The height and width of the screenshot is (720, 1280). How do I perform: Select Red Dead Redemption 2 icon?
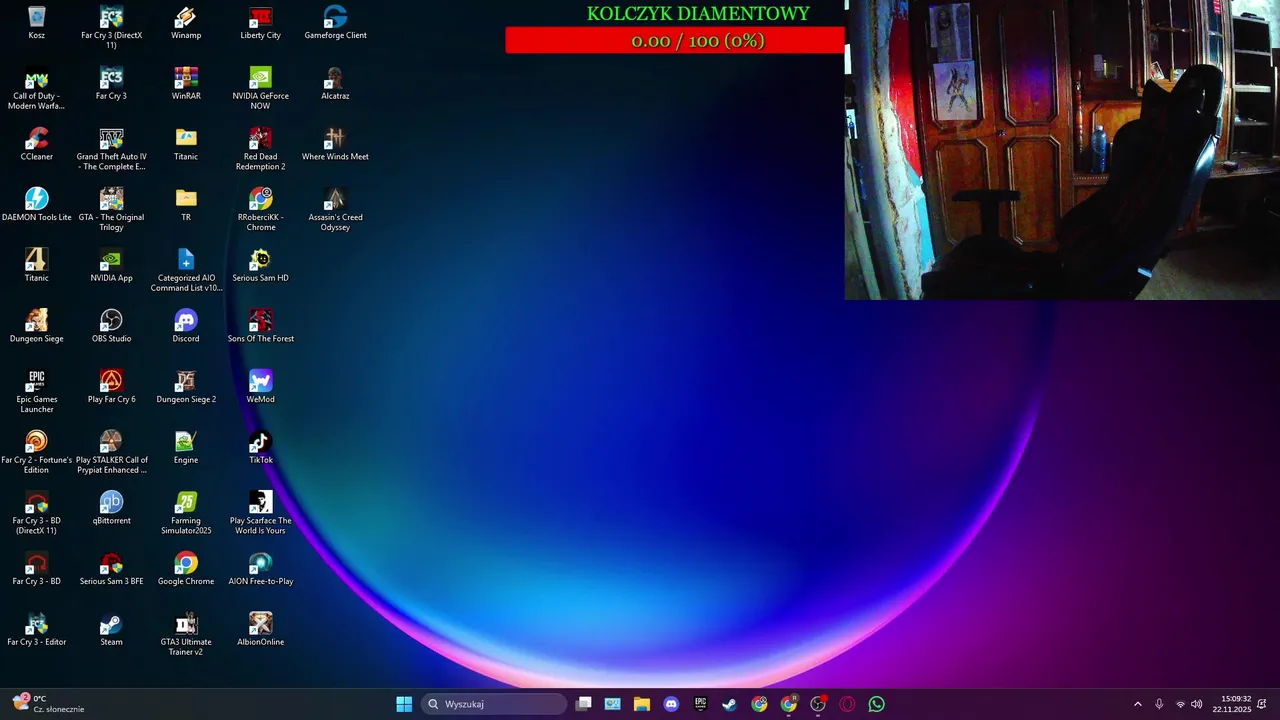click(x=260, y=150)
